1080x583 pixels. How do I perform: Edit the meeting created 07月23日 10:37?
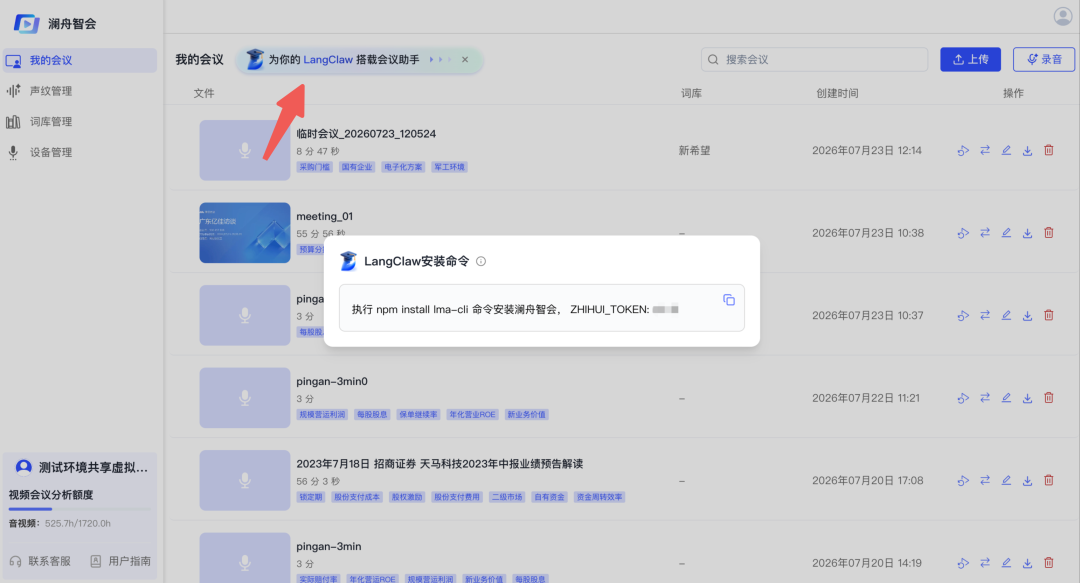[x=1006, y=315]
